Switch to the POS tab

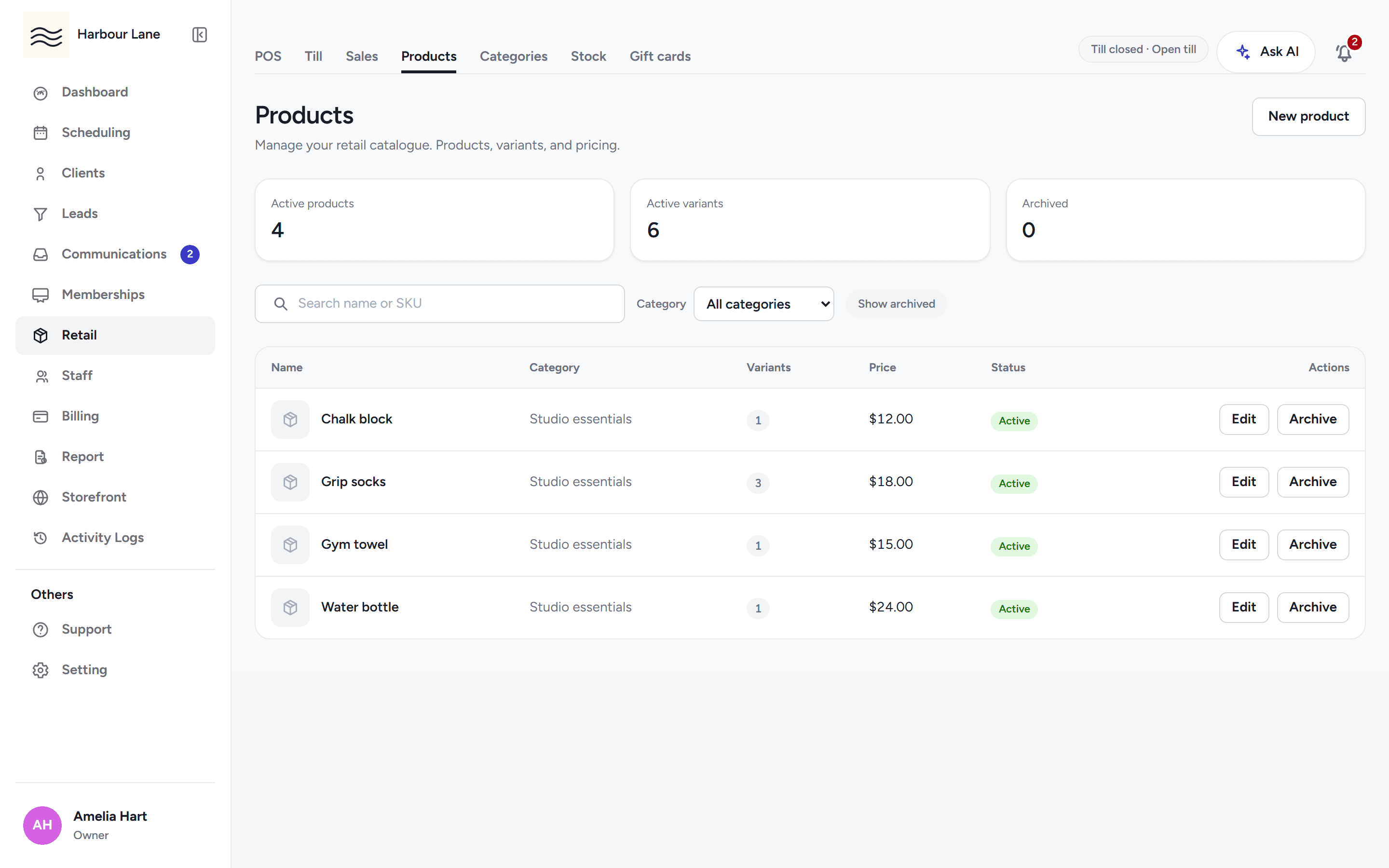[x=268, y=56]
